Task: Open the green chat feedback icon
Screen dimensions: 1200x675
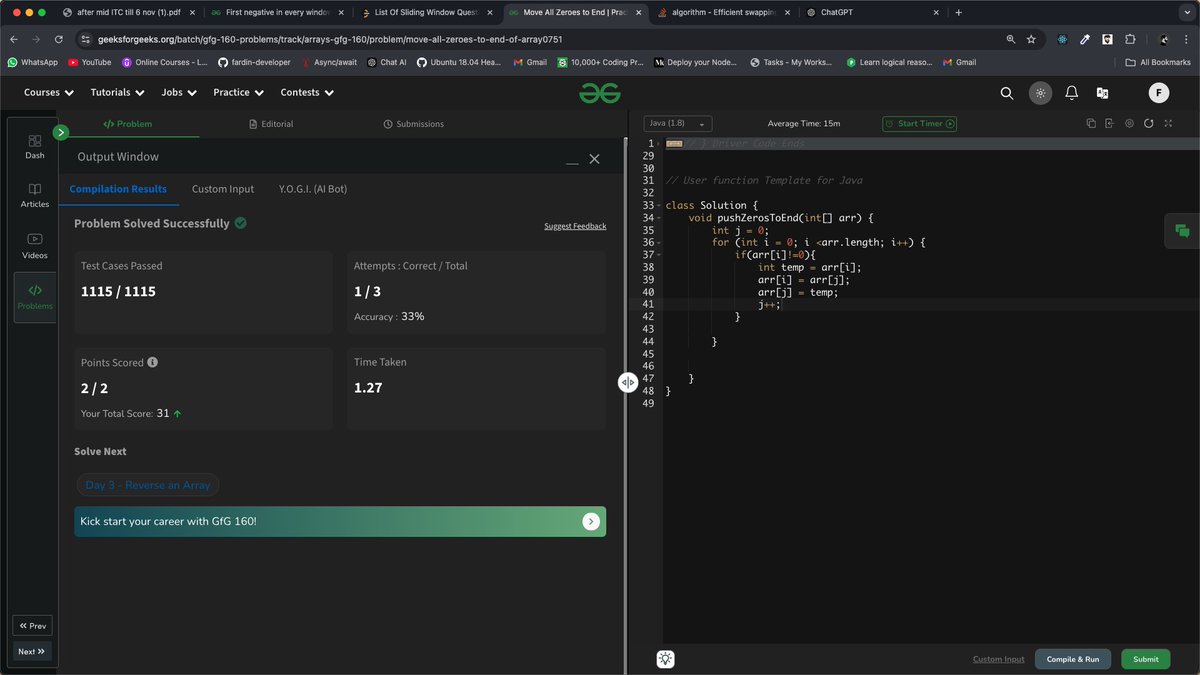Action: (1182, 231)
